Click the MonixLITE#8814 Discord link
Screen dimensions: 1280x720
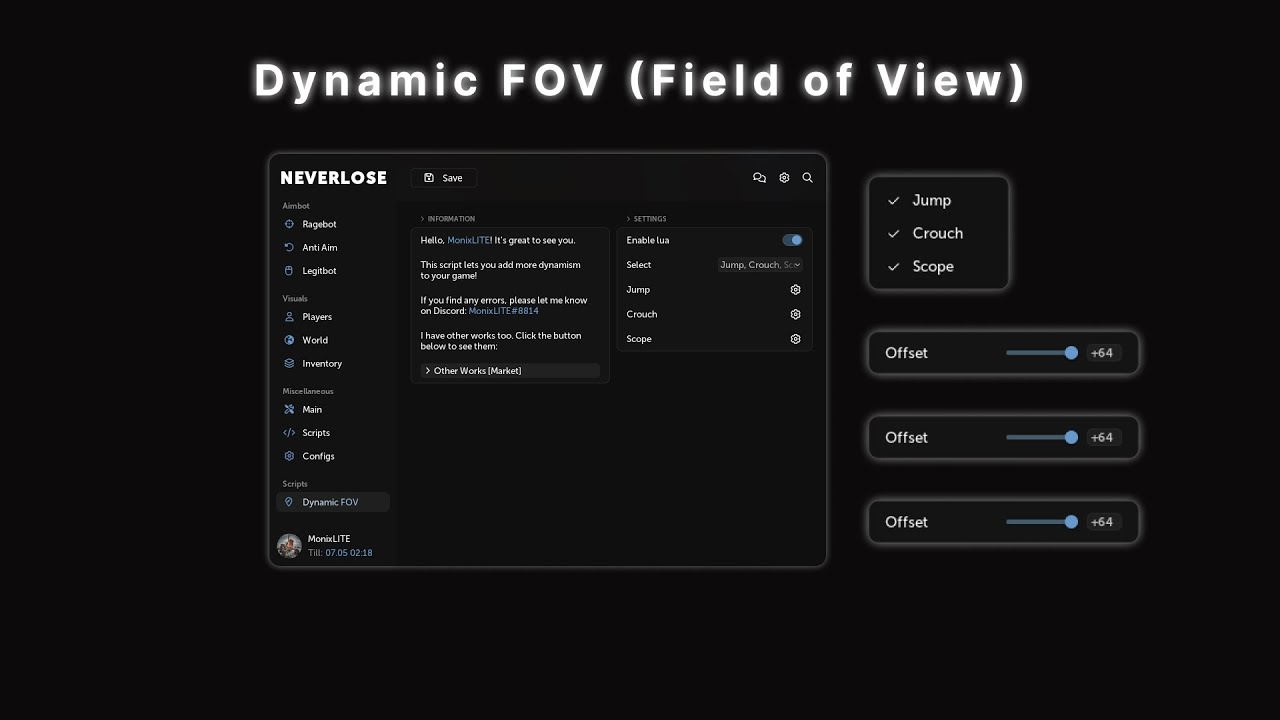tap(503, 311)
